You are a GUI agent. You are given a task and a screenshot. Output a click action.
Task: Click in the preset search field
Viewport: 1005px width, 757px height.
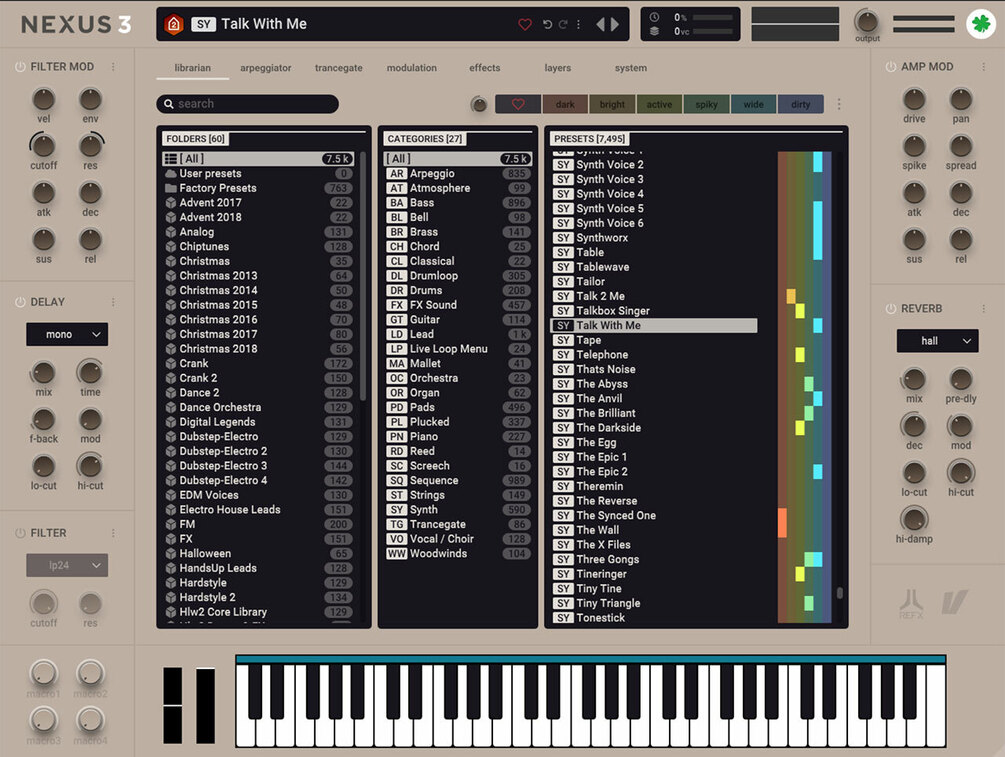tap(247, 104)
